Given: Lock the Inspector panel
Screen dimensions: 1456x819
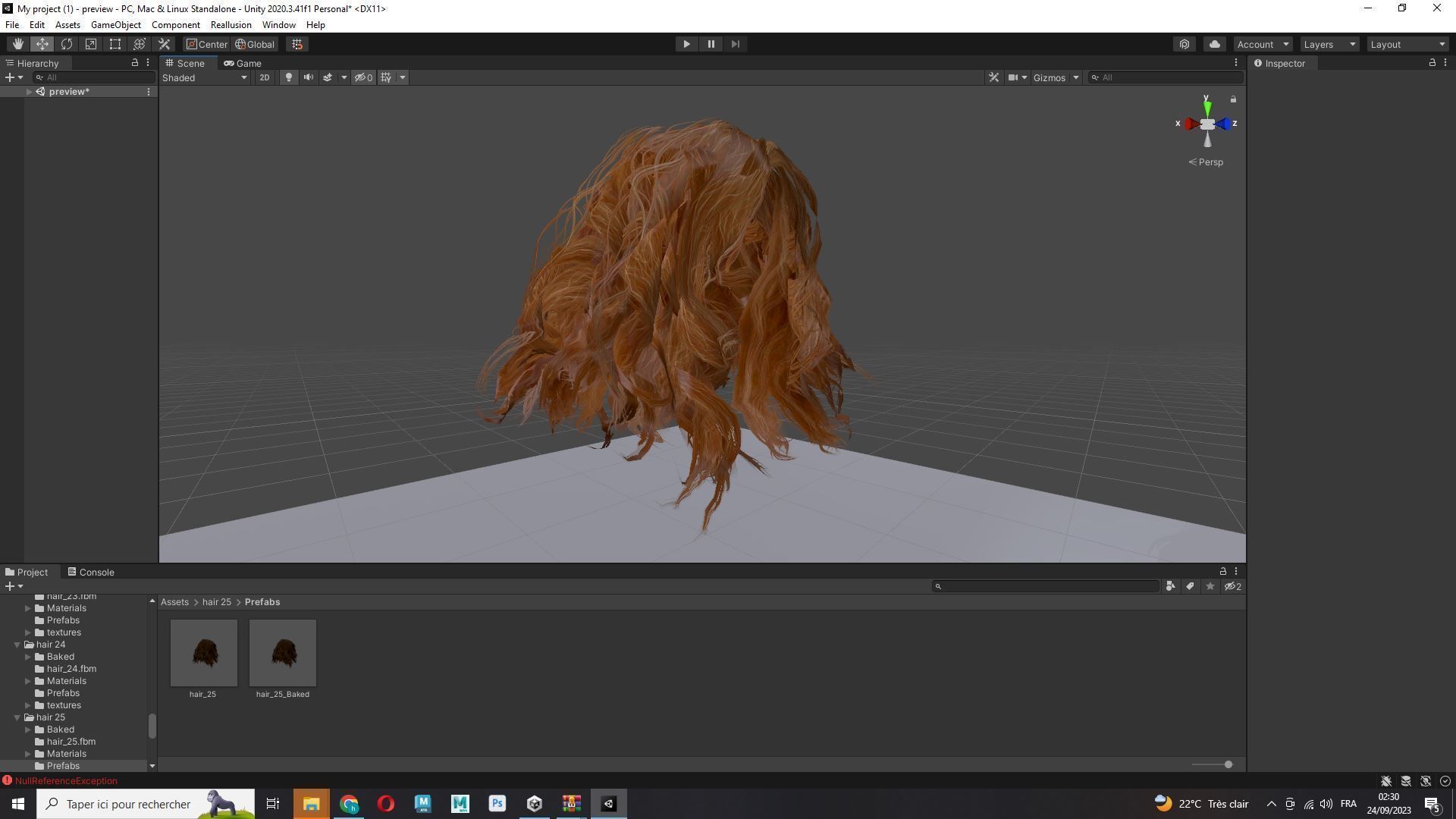Looking at the screenshot, I should (1432, 63).
